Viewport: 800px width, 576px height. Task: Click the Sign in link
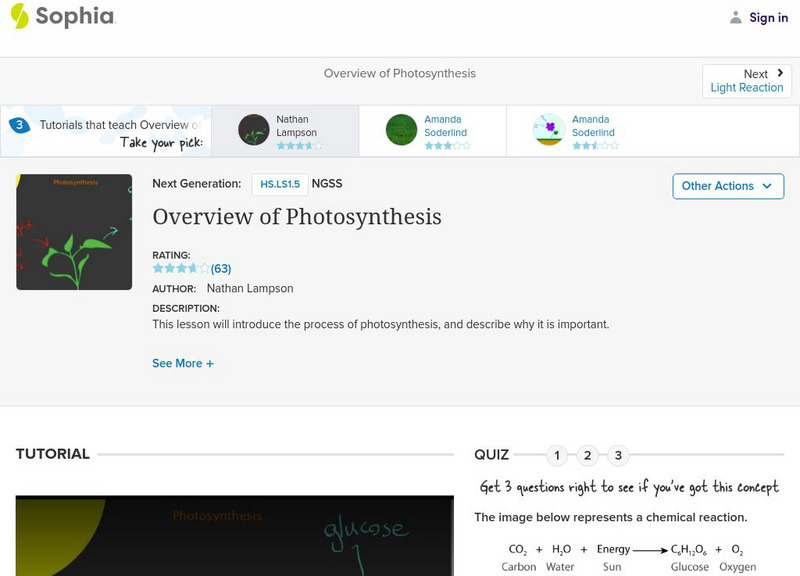766,16
